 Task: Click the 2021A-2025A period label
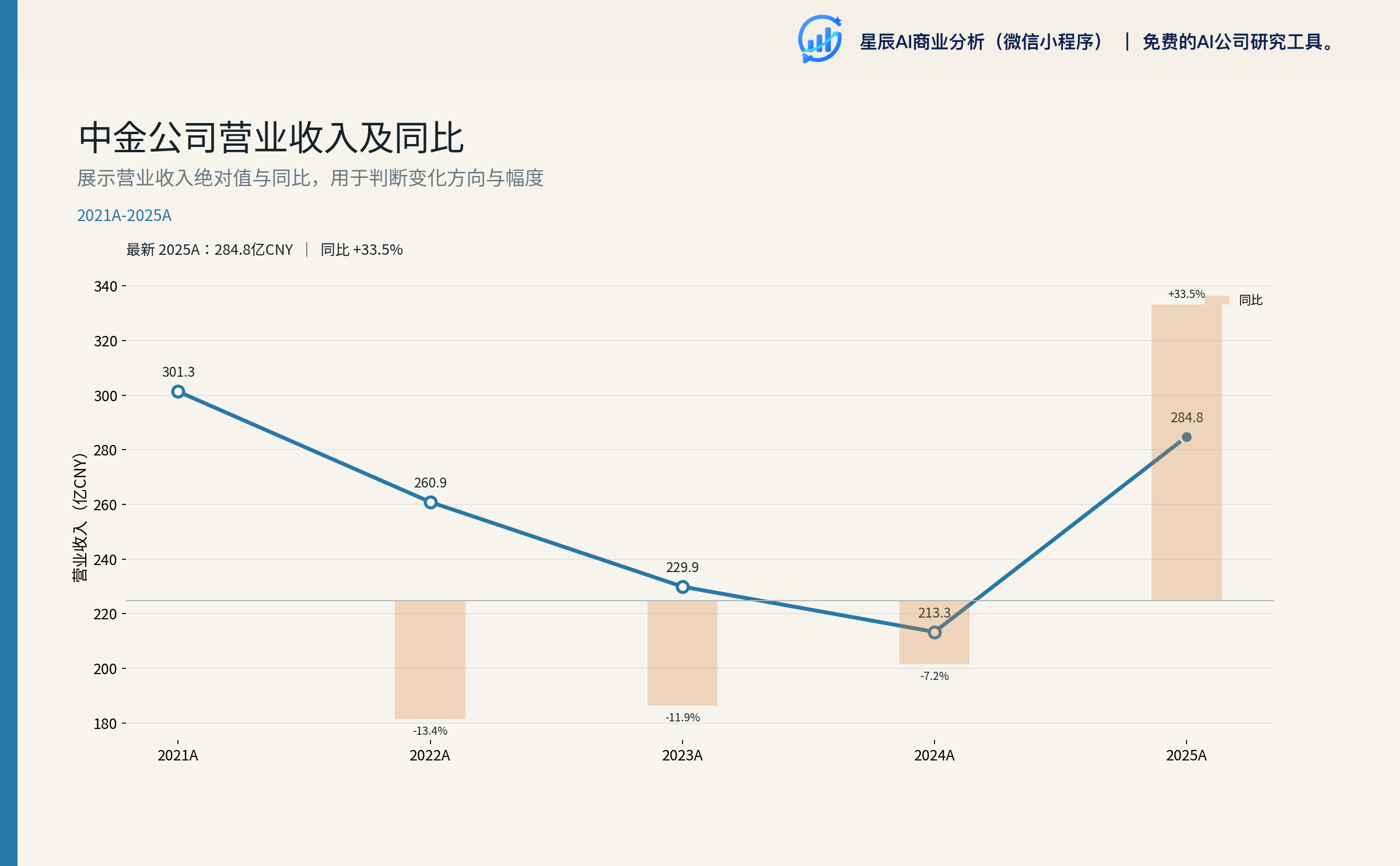click(124, 215)
